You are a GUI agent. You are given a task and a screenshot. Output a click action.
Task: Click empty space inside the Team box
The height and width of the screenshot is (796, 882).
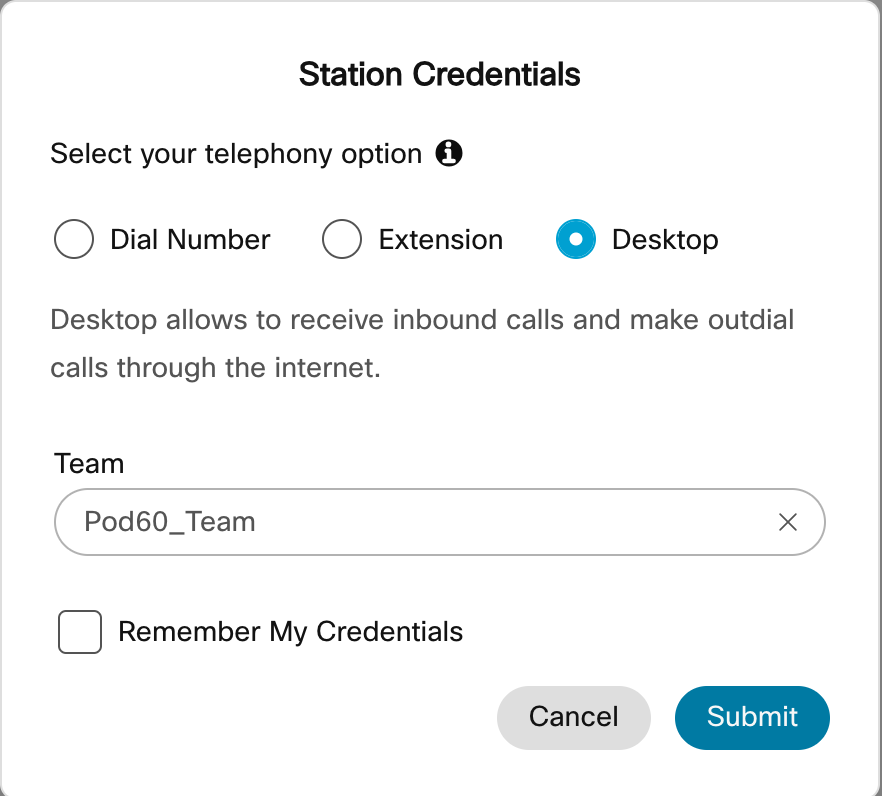click(520, 522)
